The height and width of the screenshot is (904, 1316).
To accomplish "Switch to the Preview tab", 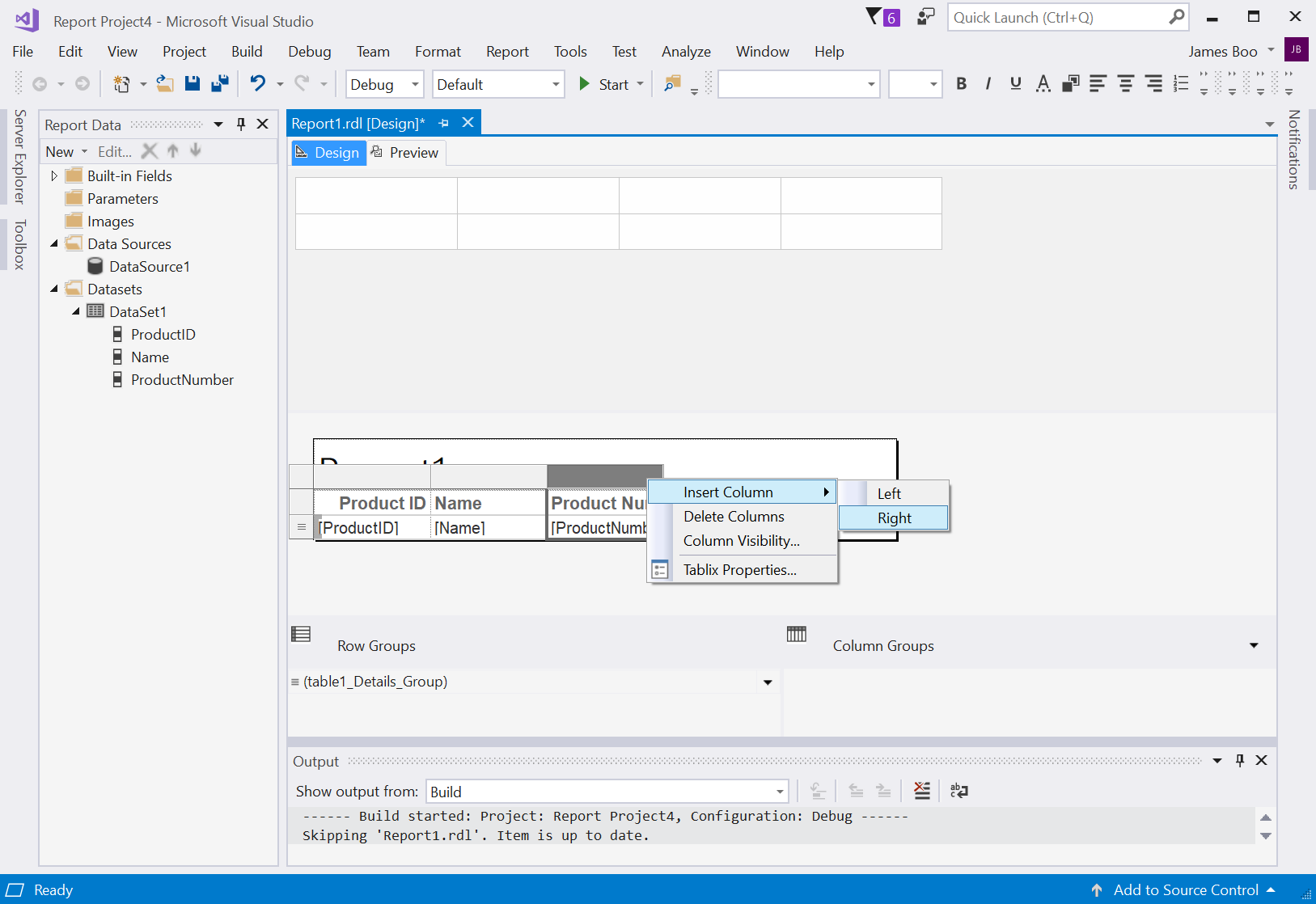I will (404, 152).
